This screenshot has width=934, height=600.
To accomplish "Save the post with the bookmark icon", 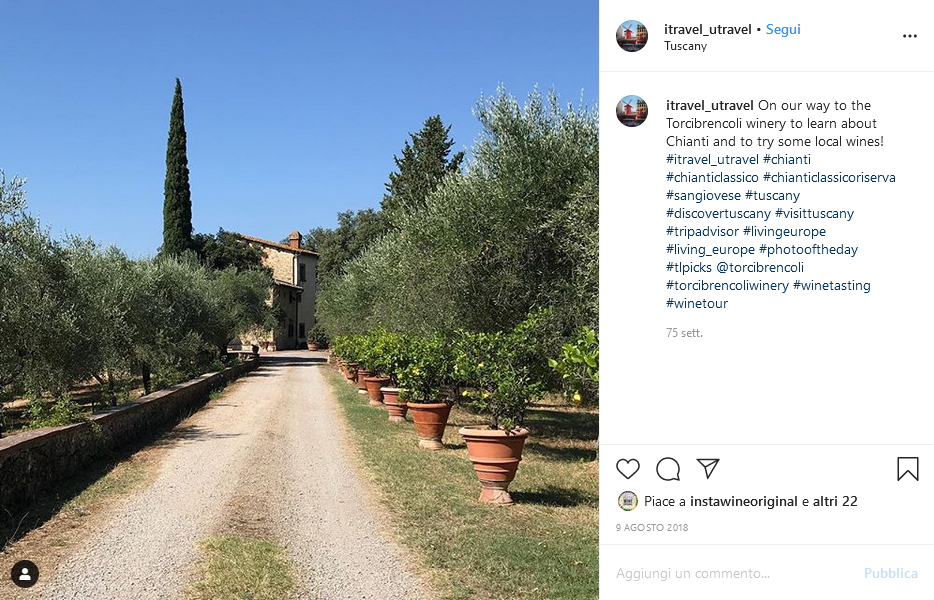I will coord(908,469).
